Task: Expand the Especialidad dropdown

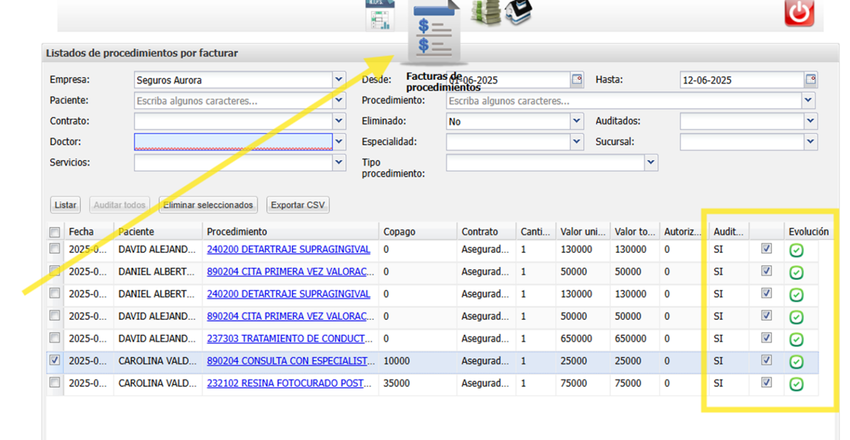Action: 576,142
